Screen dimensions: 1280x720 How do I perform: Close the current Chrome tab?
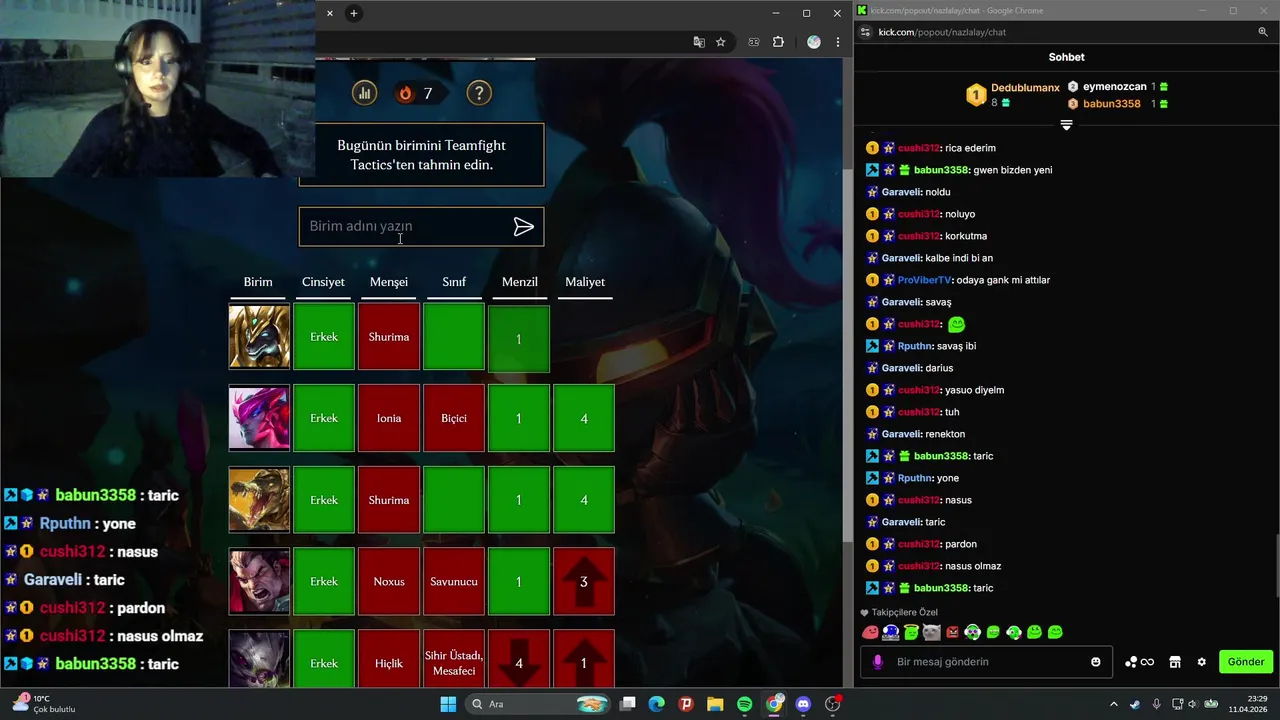(x=330, y=13)
